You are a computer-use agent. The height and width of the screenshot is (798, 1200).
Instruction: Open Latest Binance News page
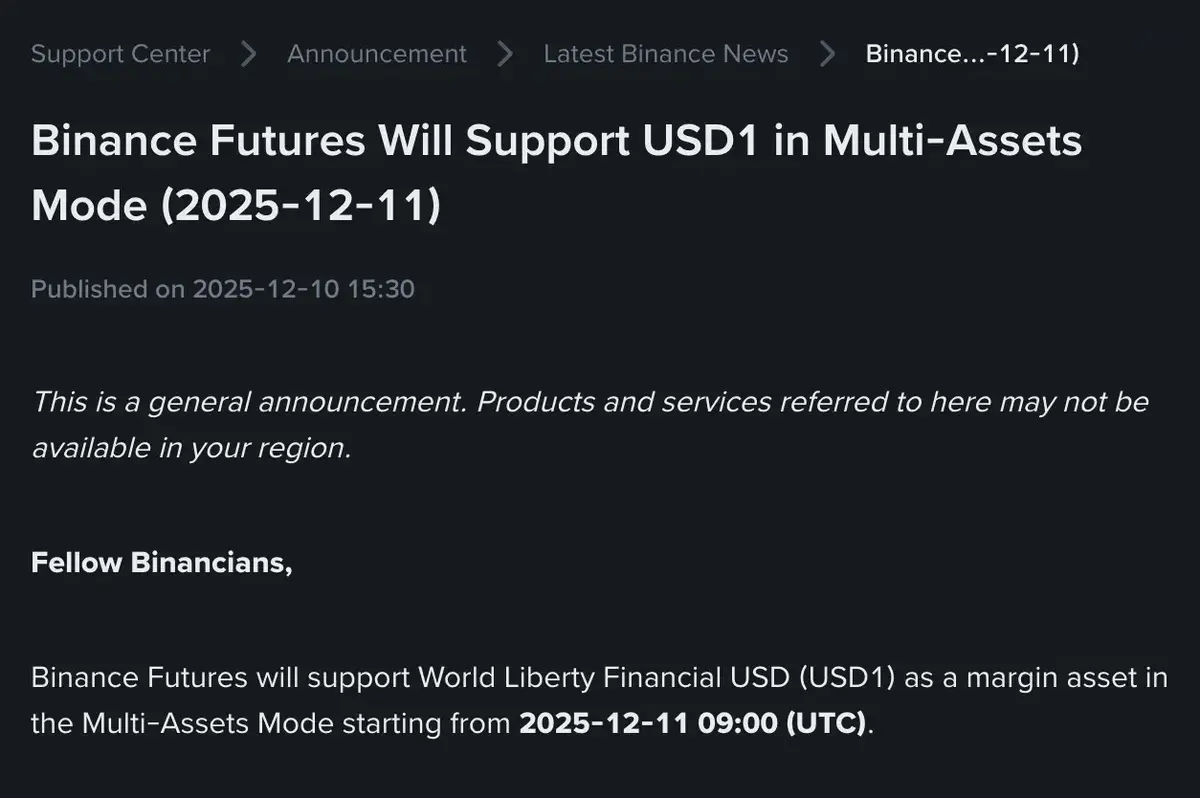point(665,54)
